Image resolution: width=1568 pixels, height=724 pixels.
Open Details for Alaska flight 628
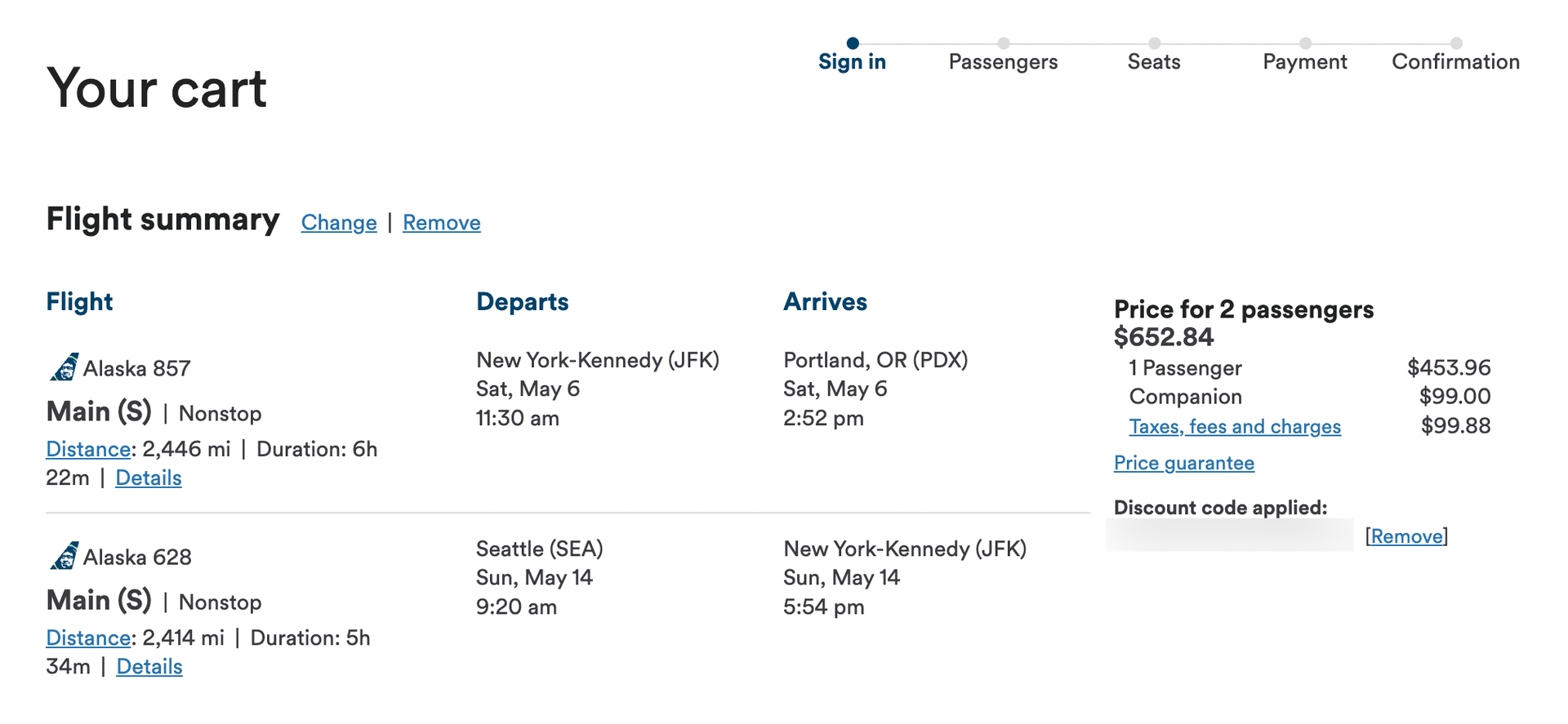pos(149,667)
